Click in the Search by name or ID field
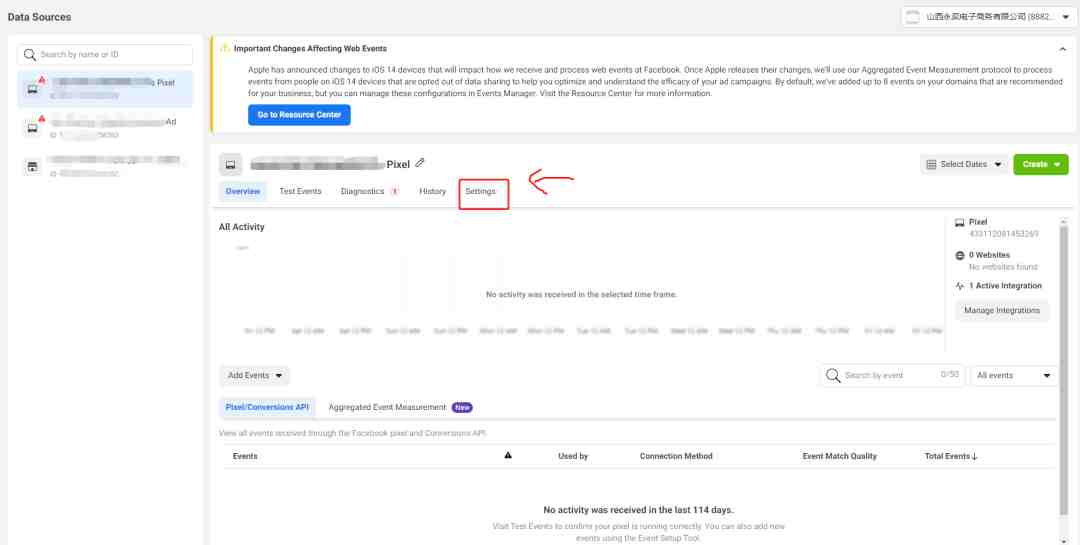Image resolution: width=1080 pixels, height=545 pixels. (x=105, y=54)
